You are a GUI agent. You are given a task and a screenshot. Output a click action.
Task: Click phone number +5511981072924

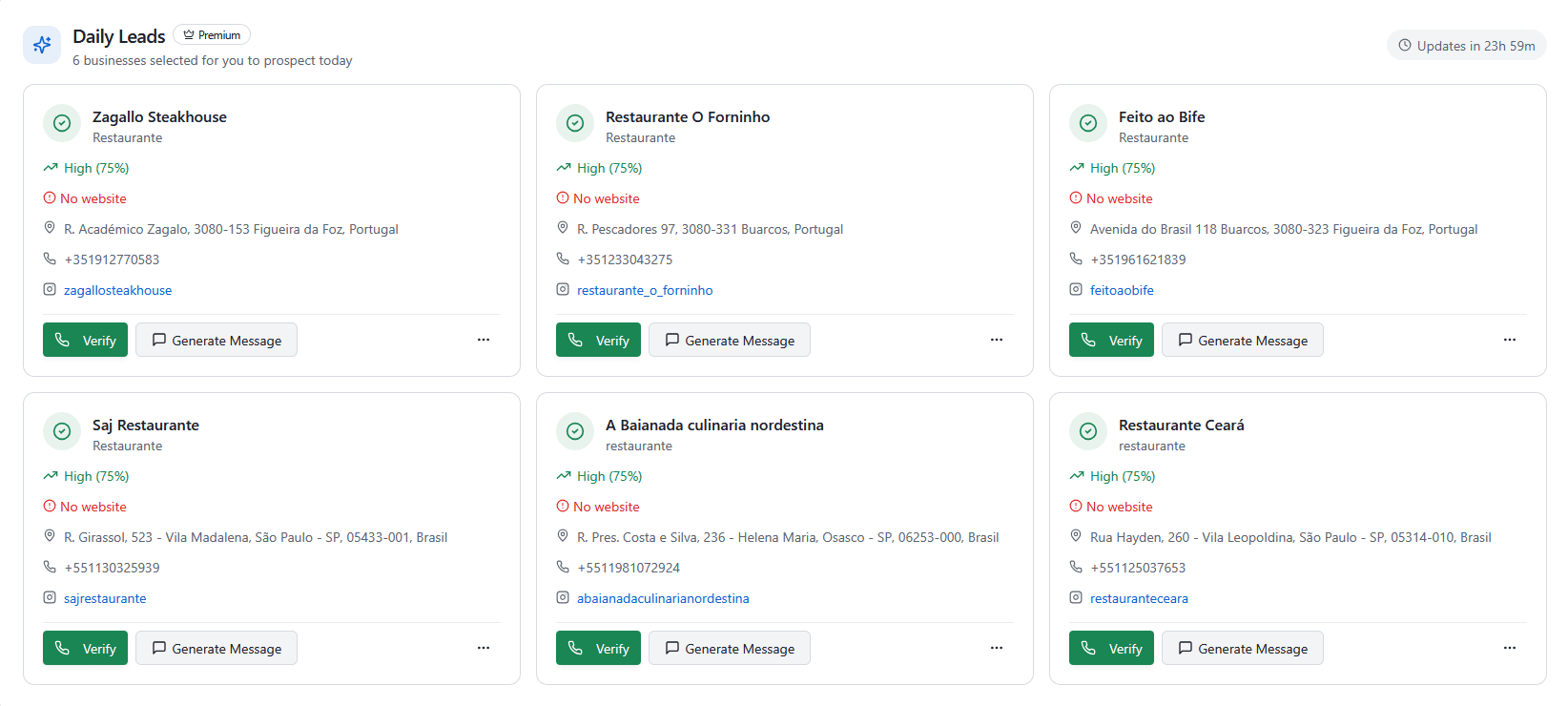tap(629, 568)
